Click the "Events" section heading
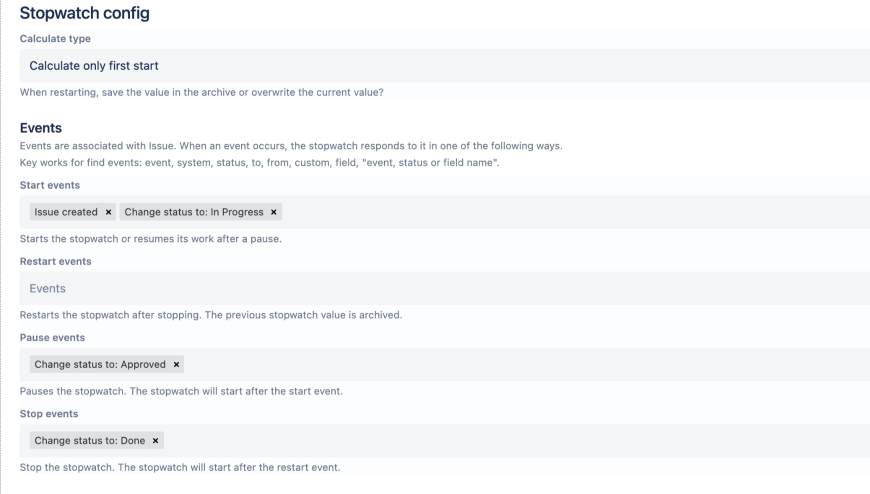870x494 pixels. [x=41, y=128]
